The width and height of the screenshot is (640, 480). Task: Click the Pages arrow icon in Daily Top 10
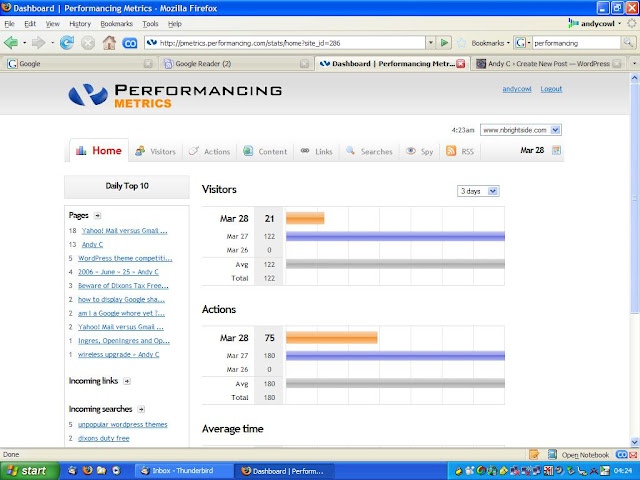coord(97,216)
